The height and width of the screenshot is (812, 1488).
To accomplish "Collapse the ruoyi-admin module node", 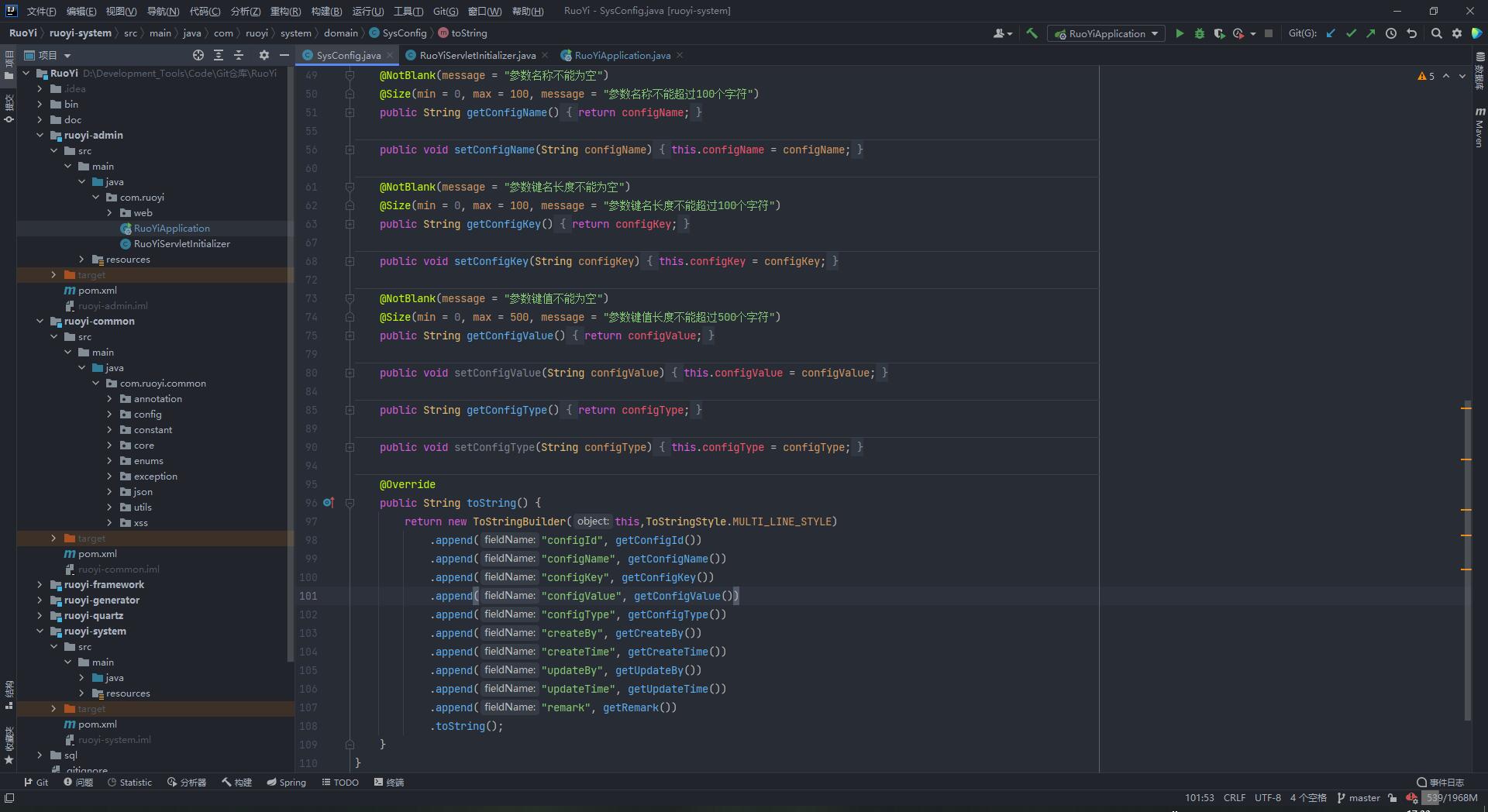I will point(40,136).
